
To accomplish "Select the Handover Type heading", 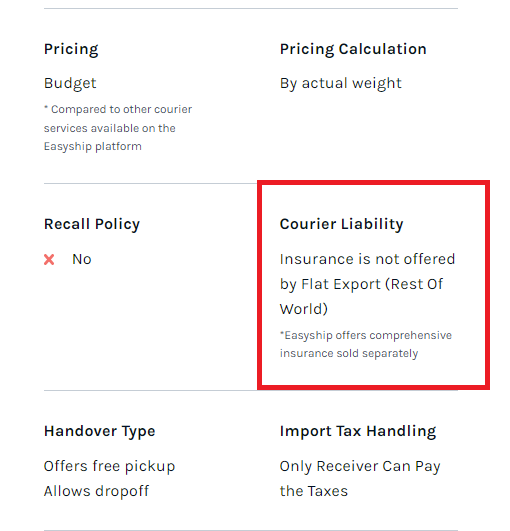I will coord(100,431).
